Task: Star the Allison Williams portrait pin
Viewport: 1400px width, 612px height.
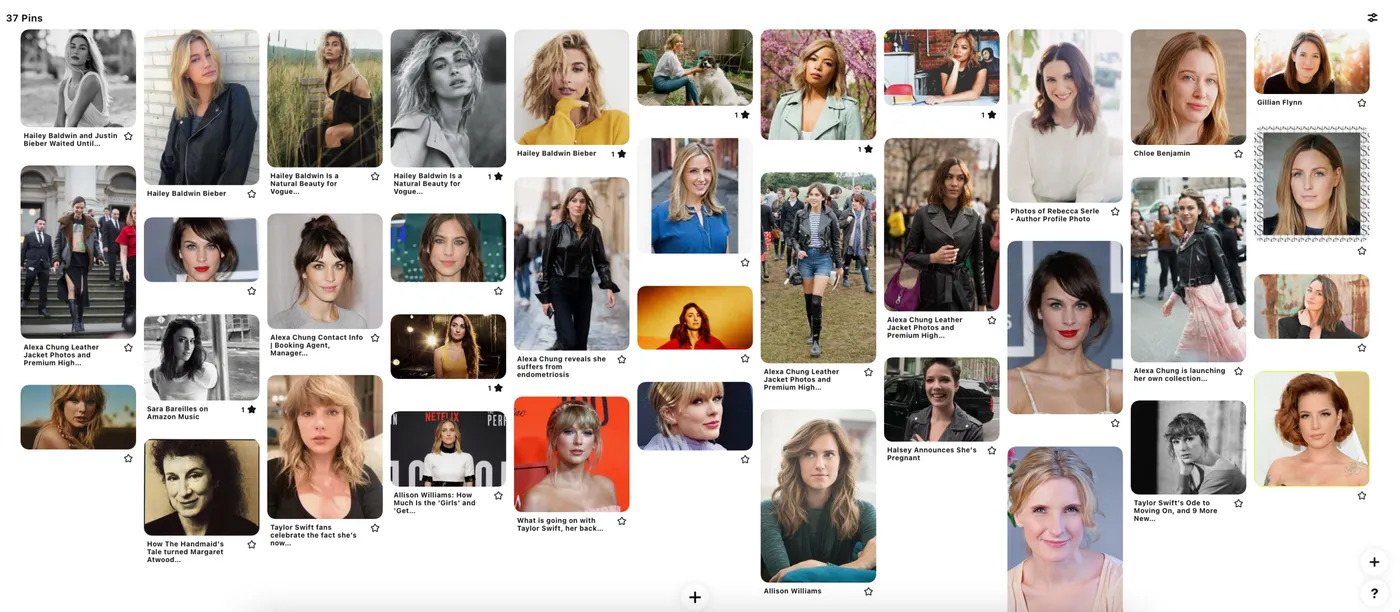Action: pos(868,592)
